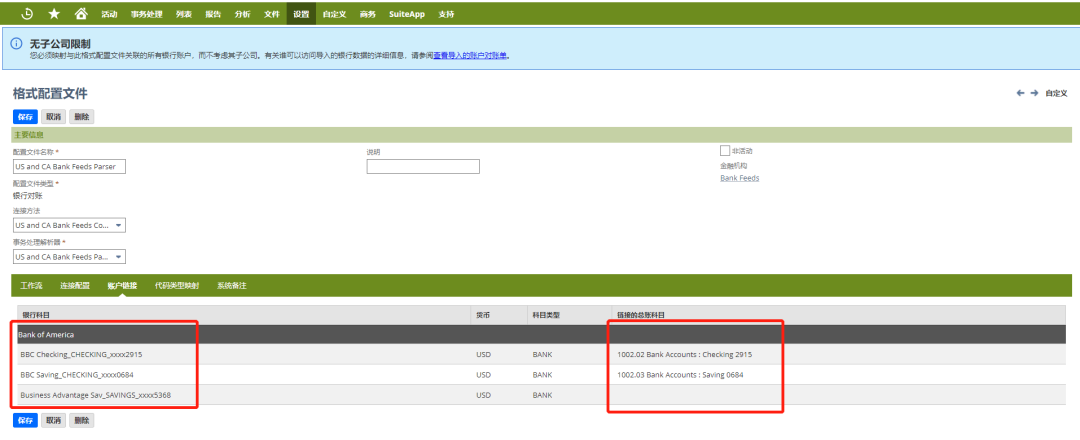Go to the Home house icon

[x=81, y=13]
